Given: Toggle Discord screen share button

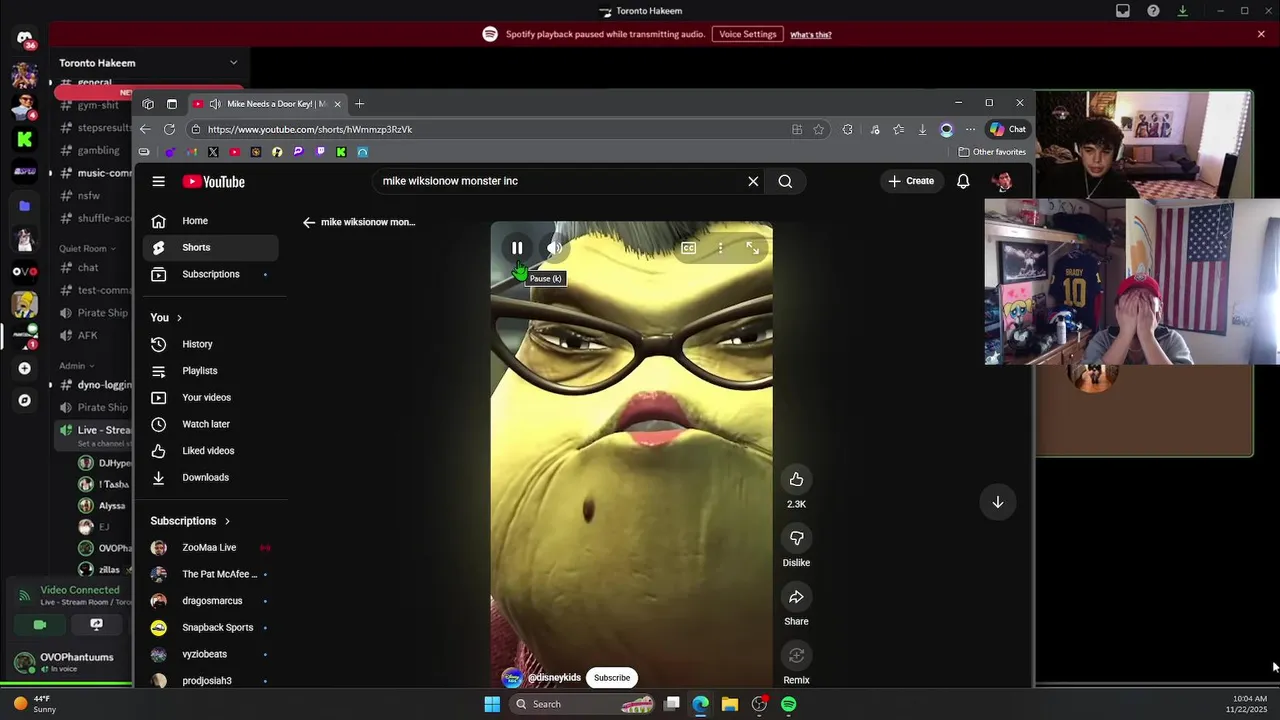Looking at the screenshot, I should 96,624.
